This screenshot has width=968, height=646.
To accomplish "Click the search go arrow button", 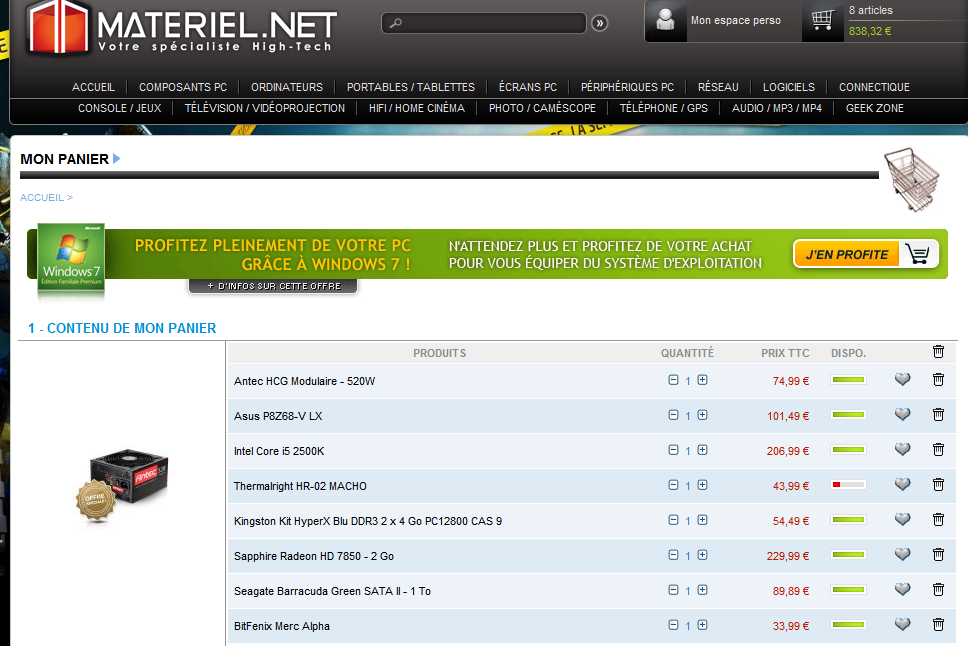I will pyautogui.click(x=600, y=23).
